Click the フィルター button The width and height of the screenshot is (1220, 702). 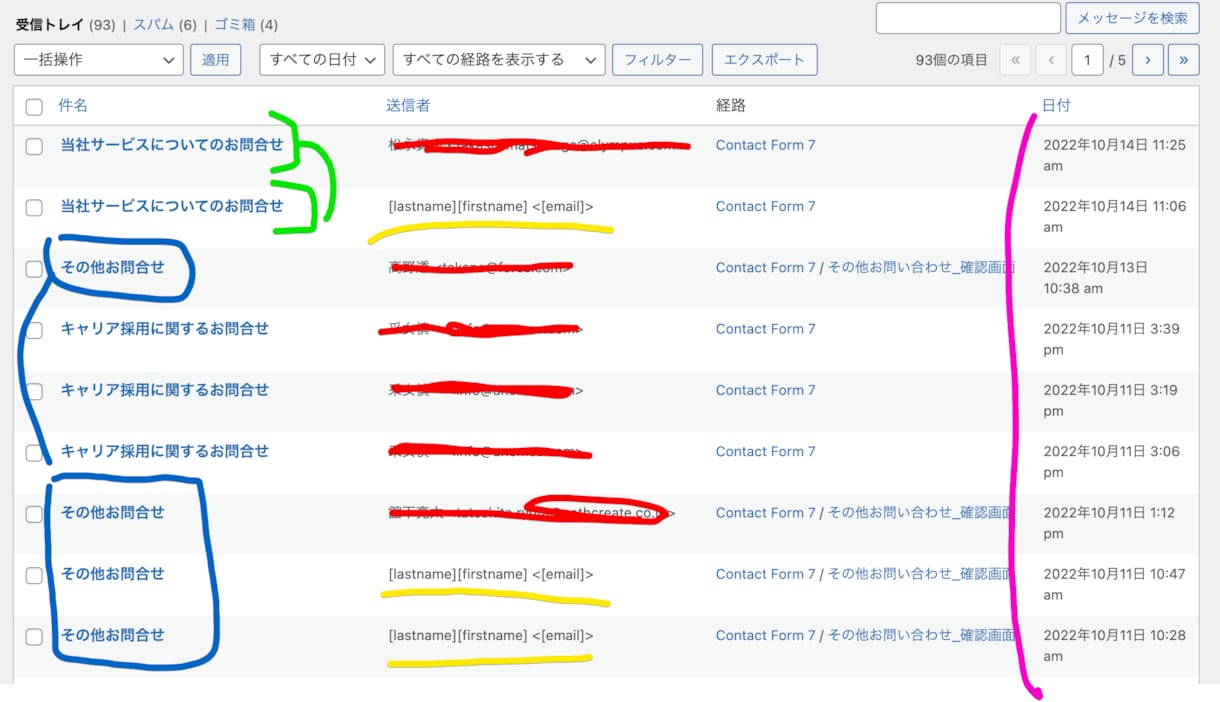[657, 60]
